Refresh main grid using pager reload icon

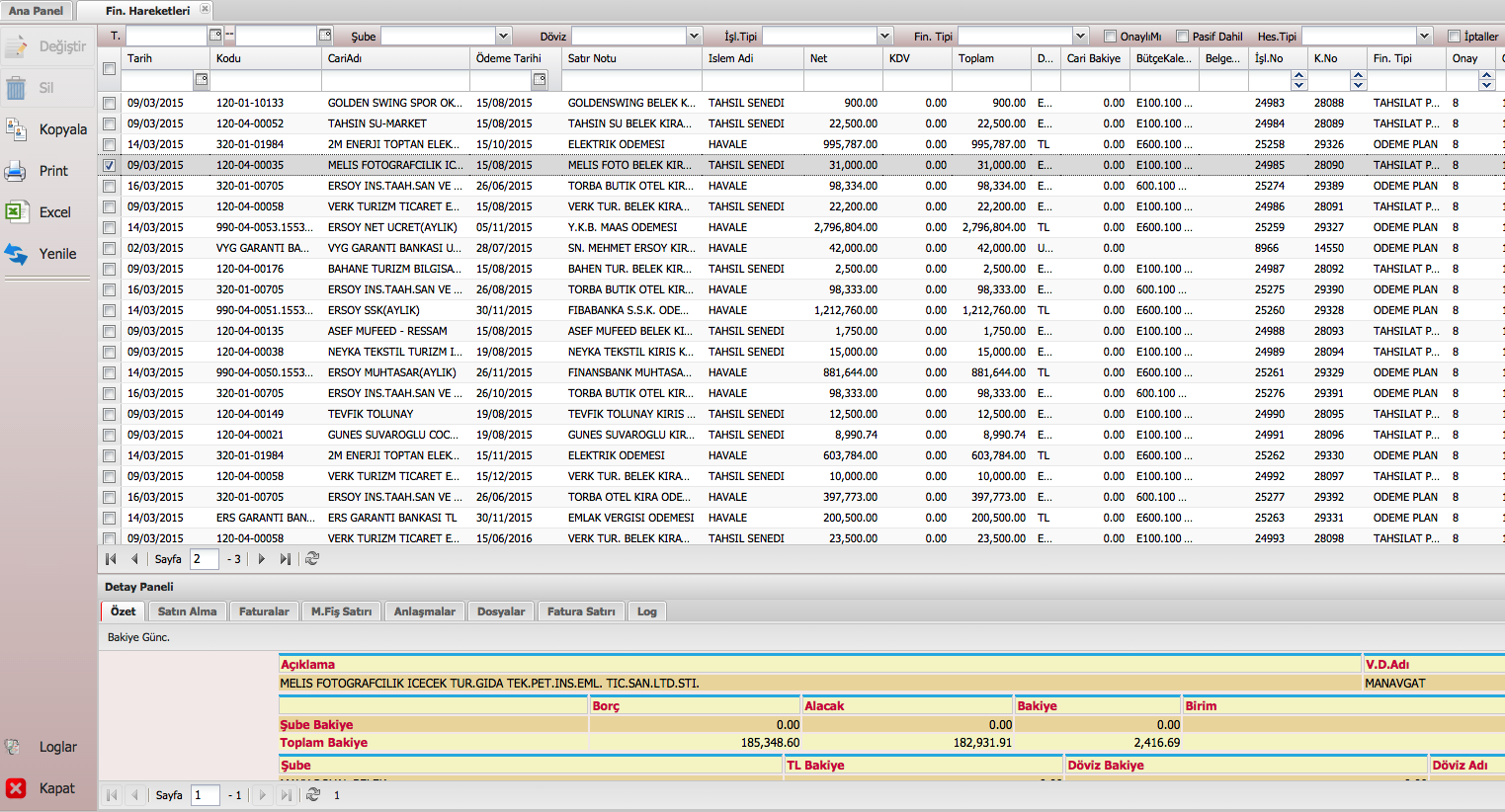tap(312, 559)
